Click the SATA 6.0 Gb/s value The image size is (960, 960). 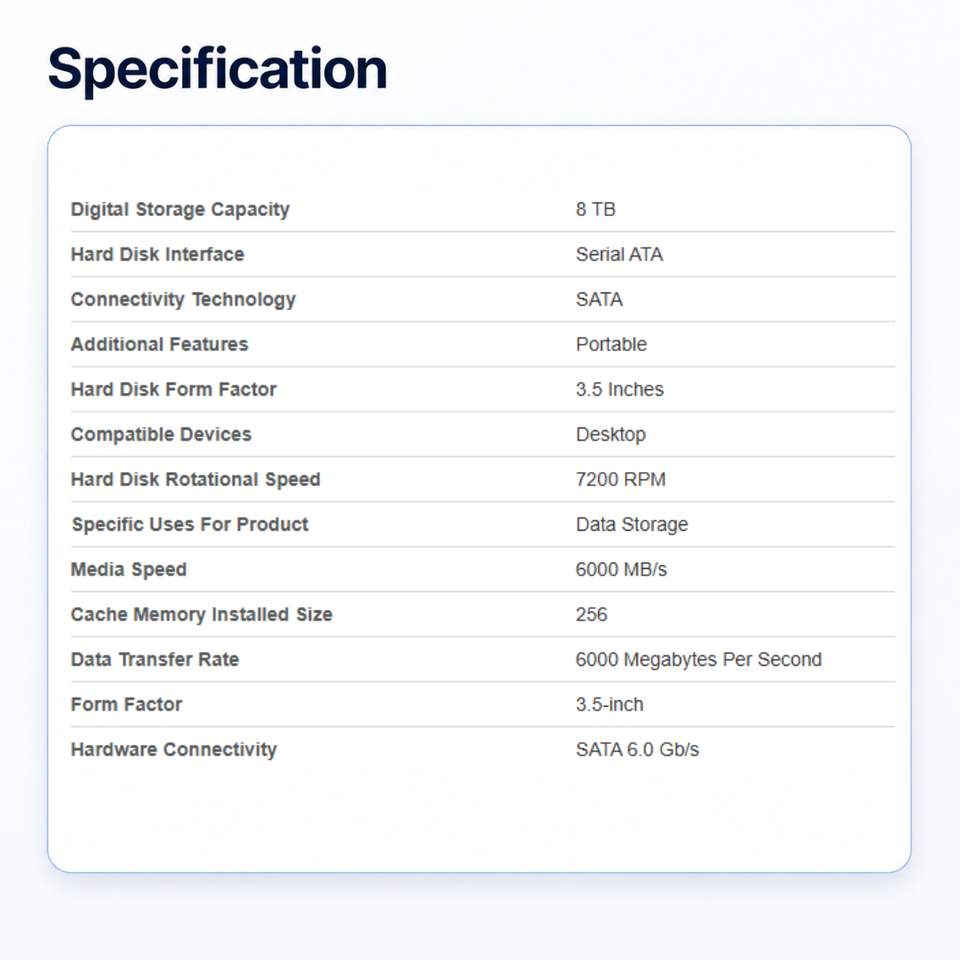click(x=637, y=749)
